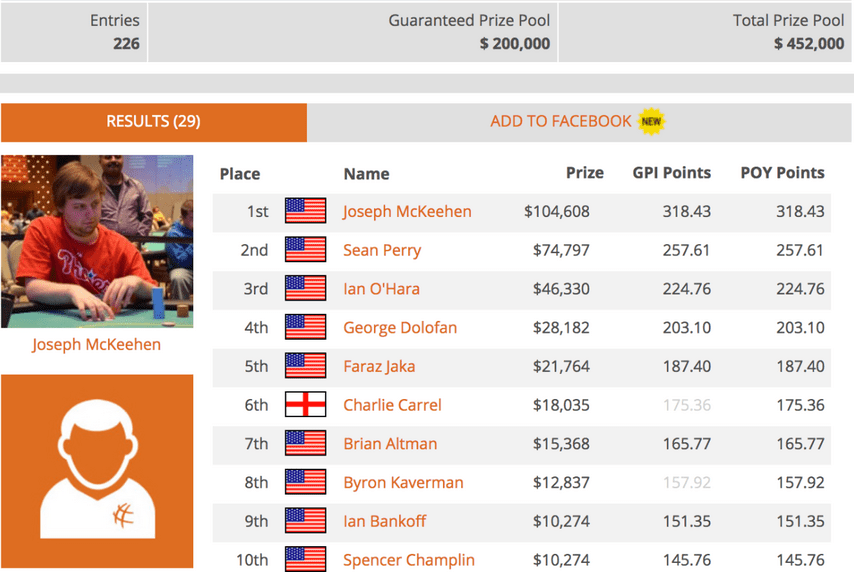Click the US flag beside Joseph McKeehen
This screenshot has height=572, width=854.
pyautogui.click(x=306, y=211)
